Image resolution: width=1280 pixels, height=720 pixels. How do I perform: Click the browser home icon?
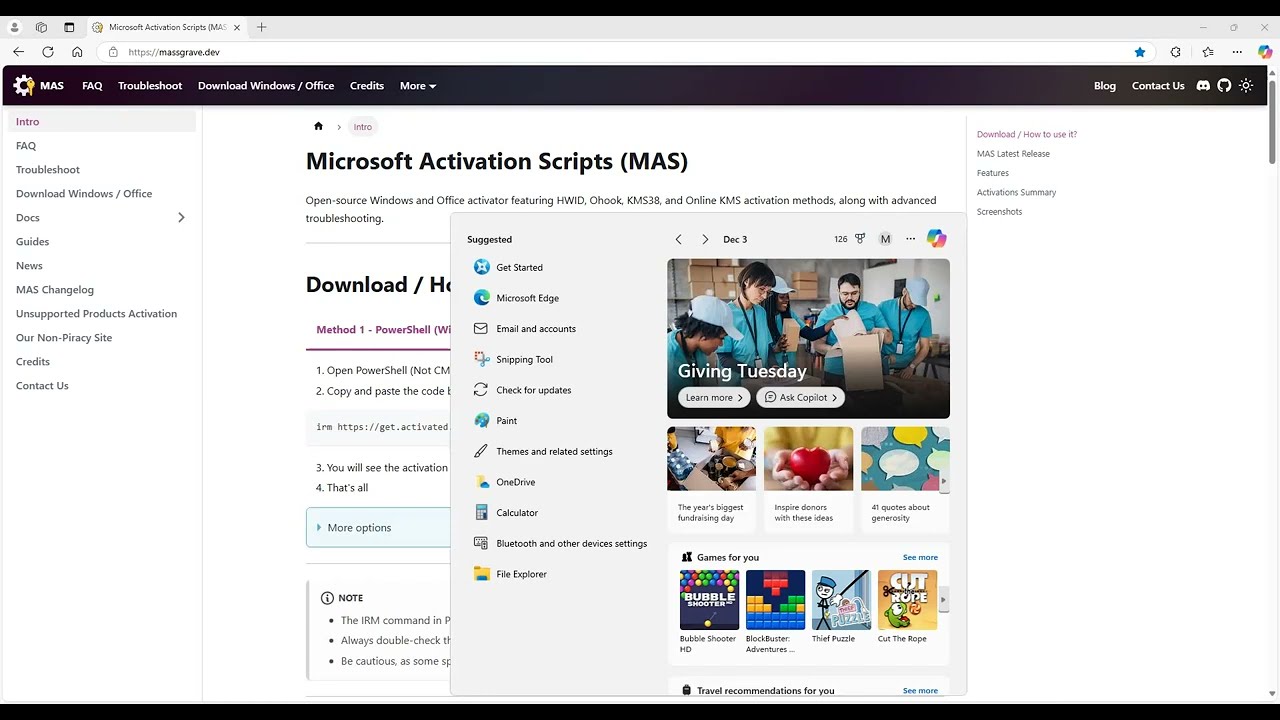(77, 52)
